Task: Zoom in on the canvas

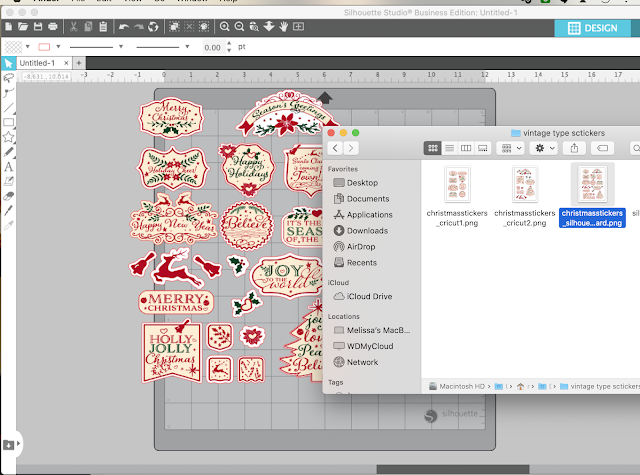Action: (x=224, y=27)
